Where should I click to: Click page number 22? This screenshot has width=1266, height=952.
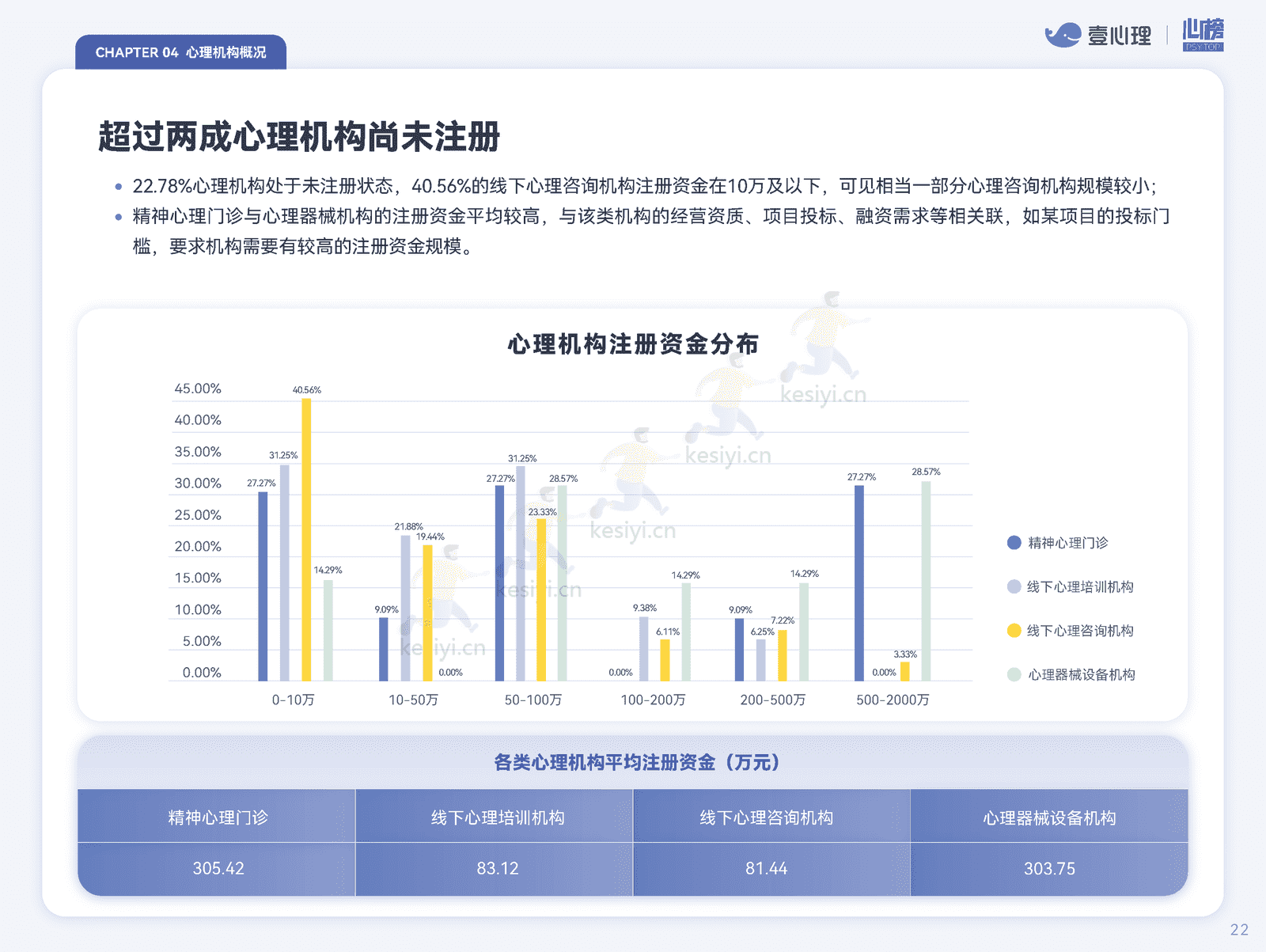pos(1239,930)
